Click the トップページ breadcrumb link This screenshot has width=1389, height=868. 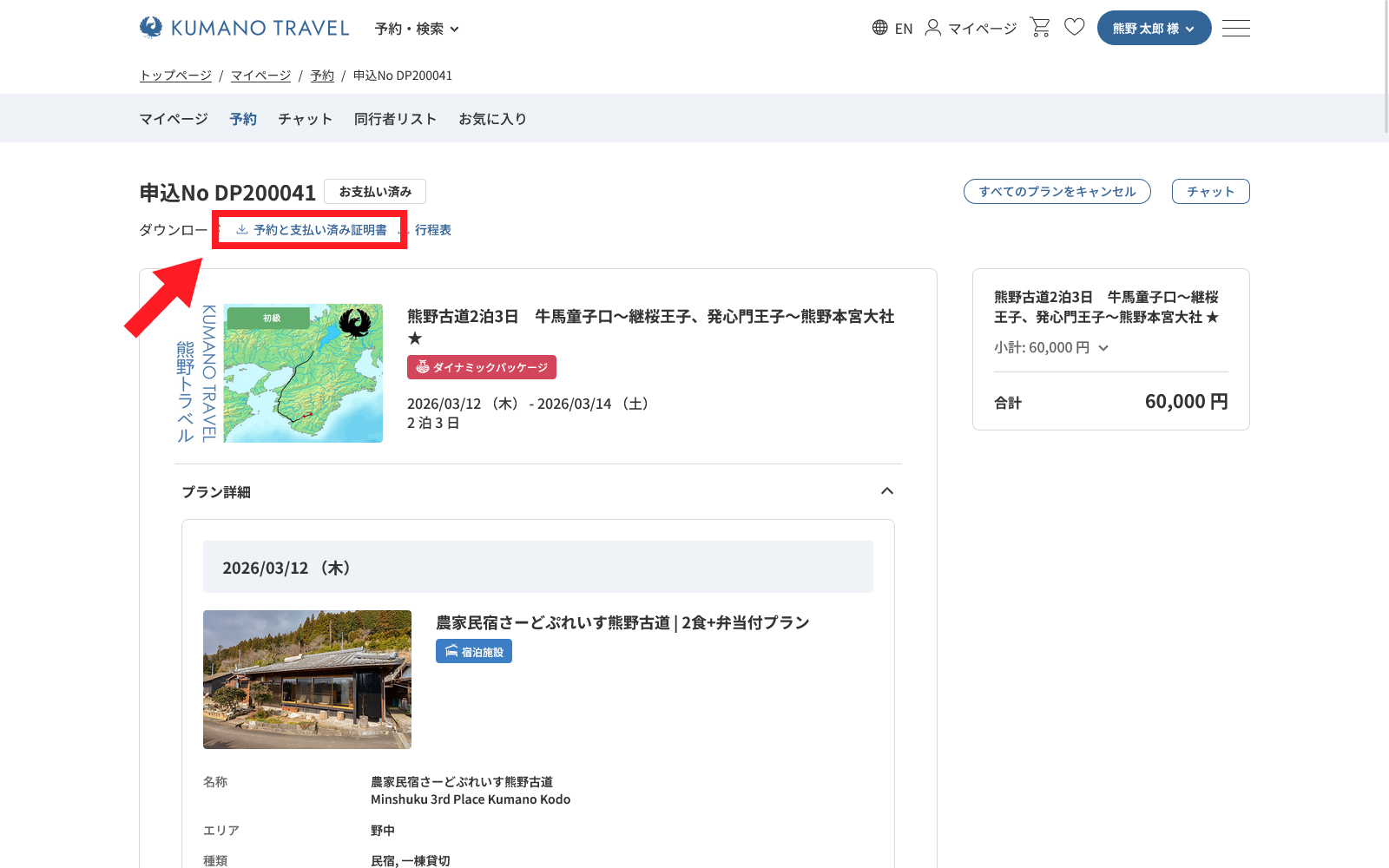click(175, 76)
